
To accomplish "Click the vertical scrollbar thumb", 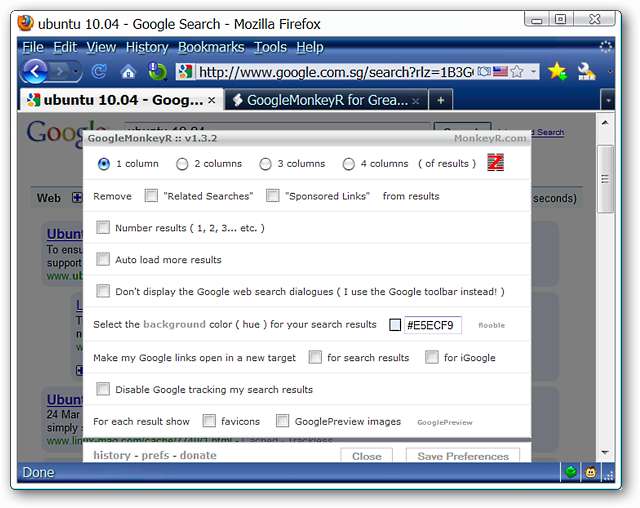I will click(x=605, y=179).
